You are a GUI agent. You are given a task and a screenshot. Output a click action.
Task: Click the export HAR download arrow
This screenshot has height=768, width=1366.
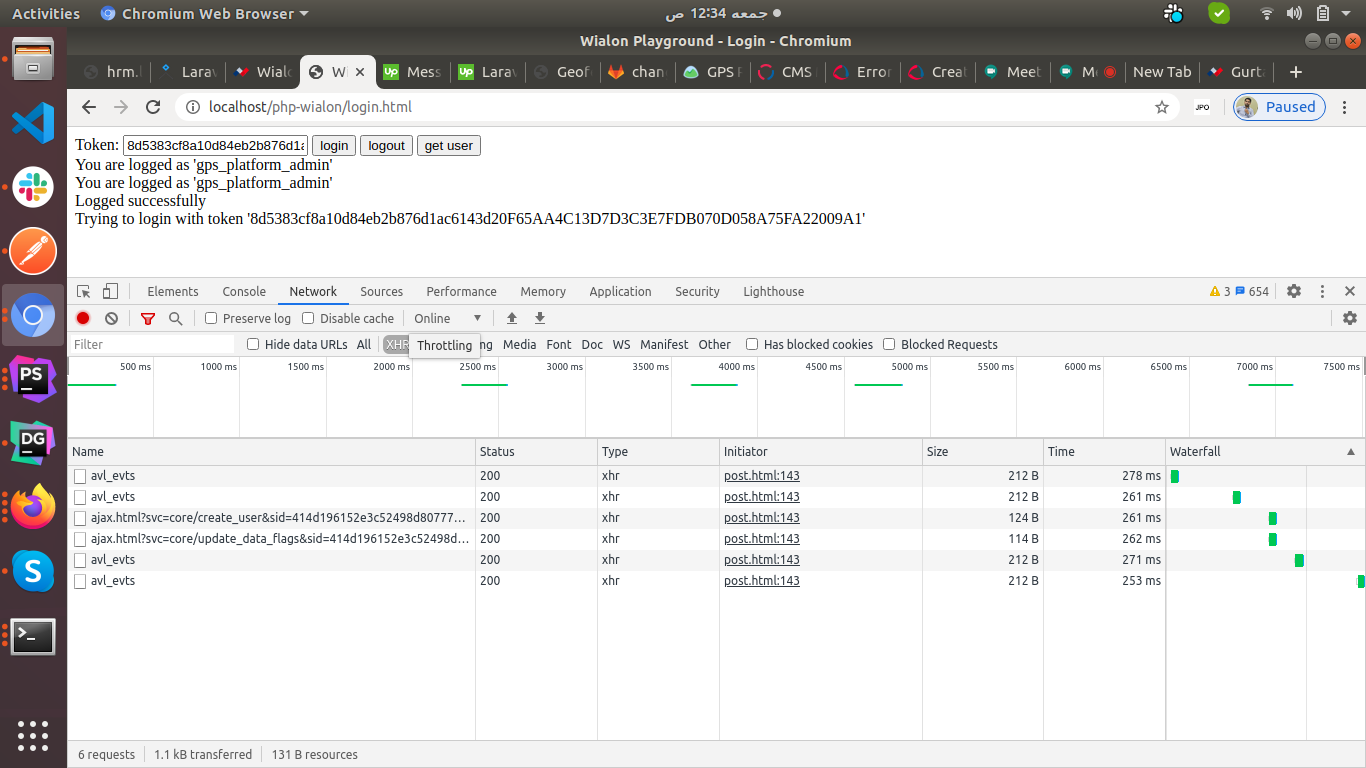pos(540,318)
